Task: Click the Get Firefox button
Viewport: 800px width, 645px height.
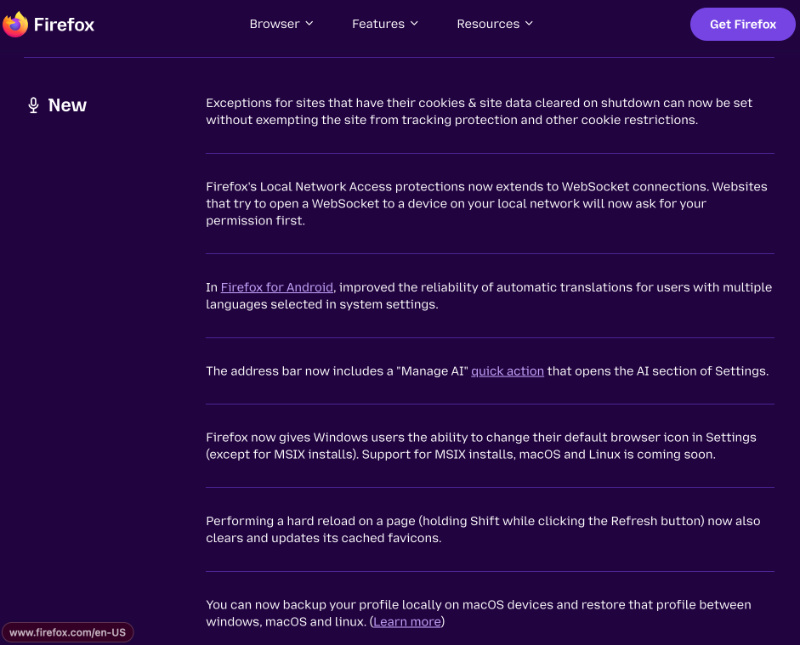Action: (x=742, y=24)
